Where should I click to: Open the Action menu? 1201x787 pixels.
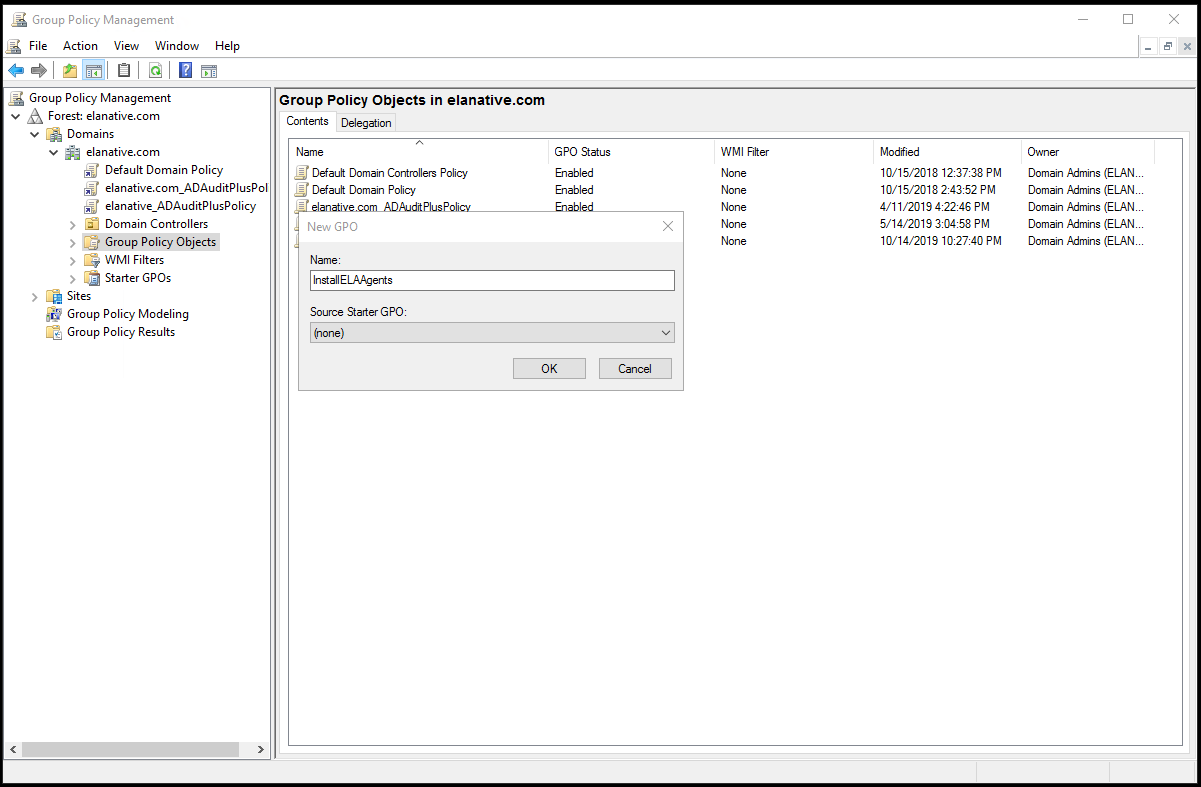79,45
